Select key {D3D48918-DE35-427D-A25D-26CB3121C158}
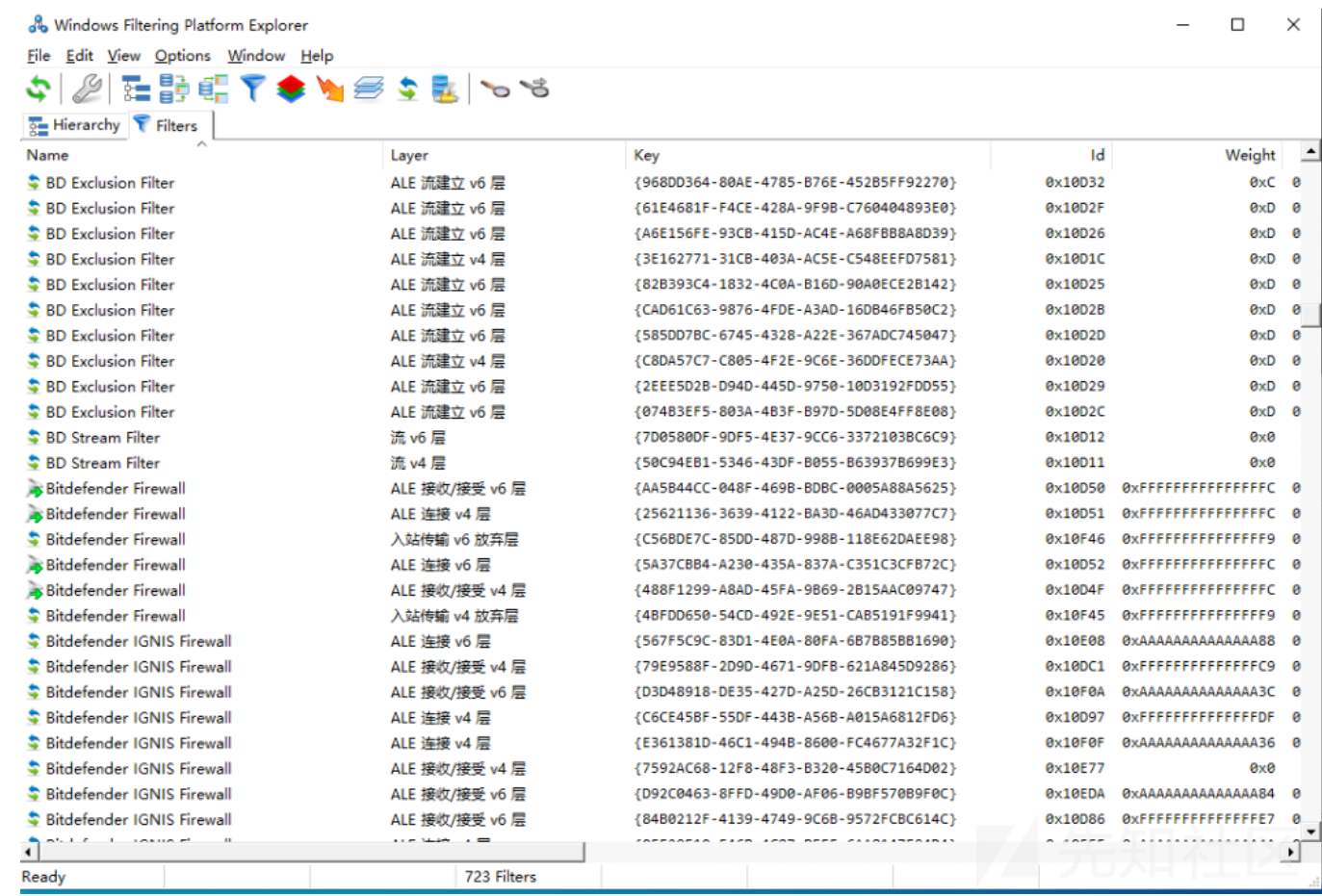Image resolution: width=1322 pixels, height=896 pixels. 794,692
